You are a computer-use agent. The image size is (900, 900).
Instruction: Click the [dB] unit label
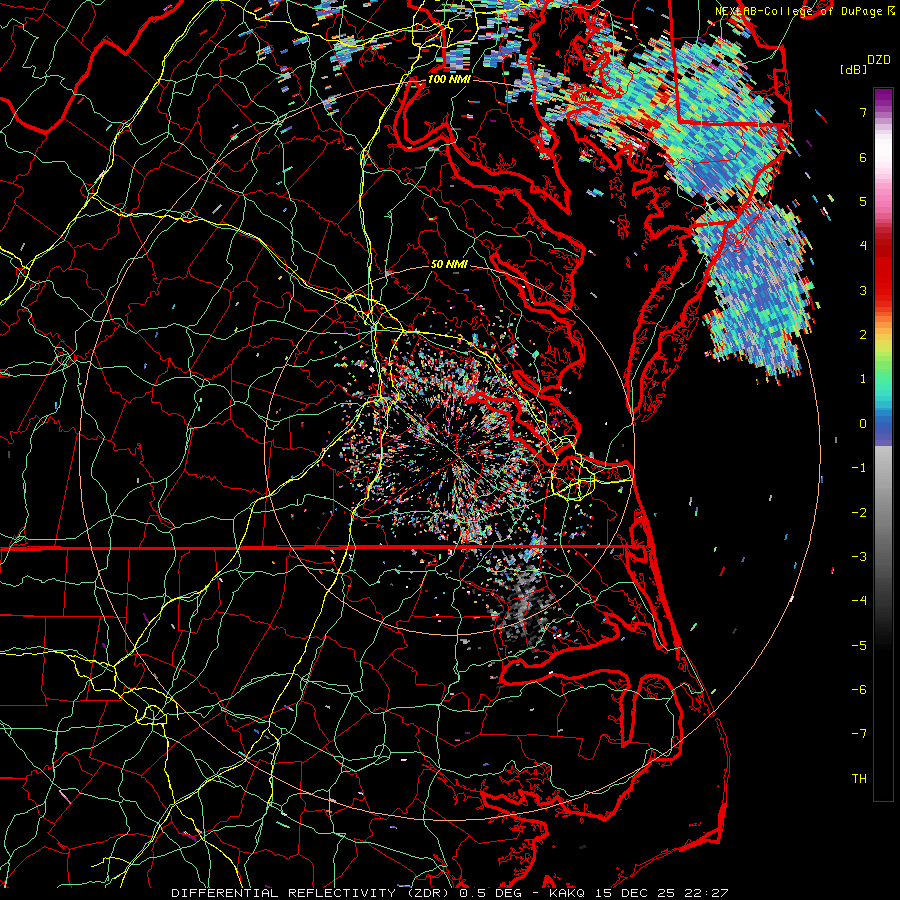point(853,70)
